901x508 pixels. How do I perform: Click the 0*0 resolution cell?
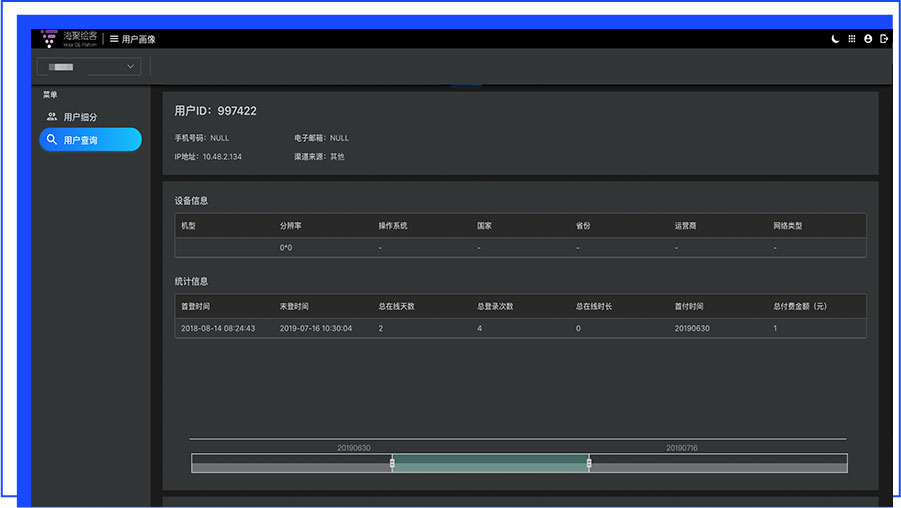tap(286, 248)
